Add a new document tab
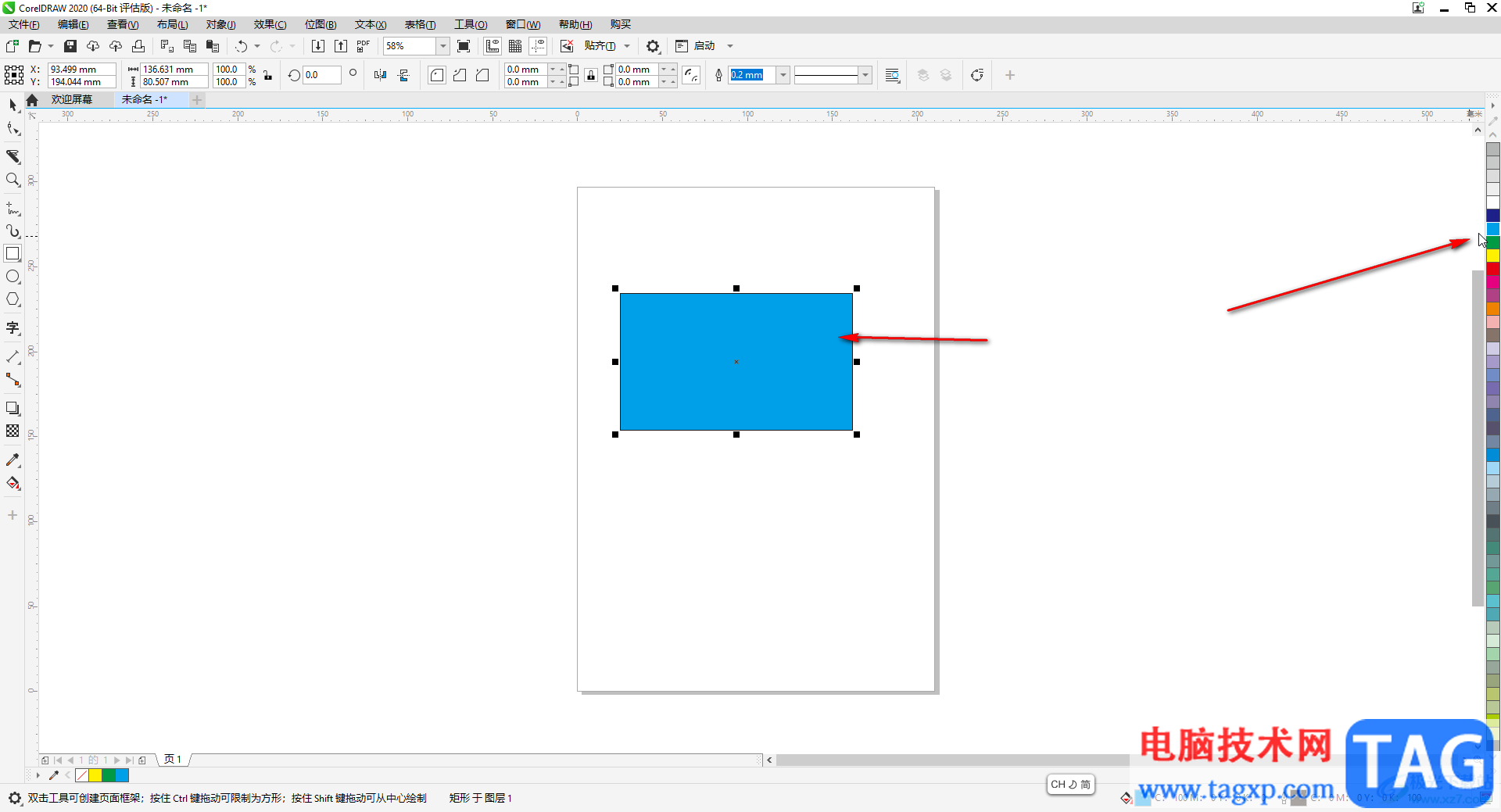 [197, 99]
